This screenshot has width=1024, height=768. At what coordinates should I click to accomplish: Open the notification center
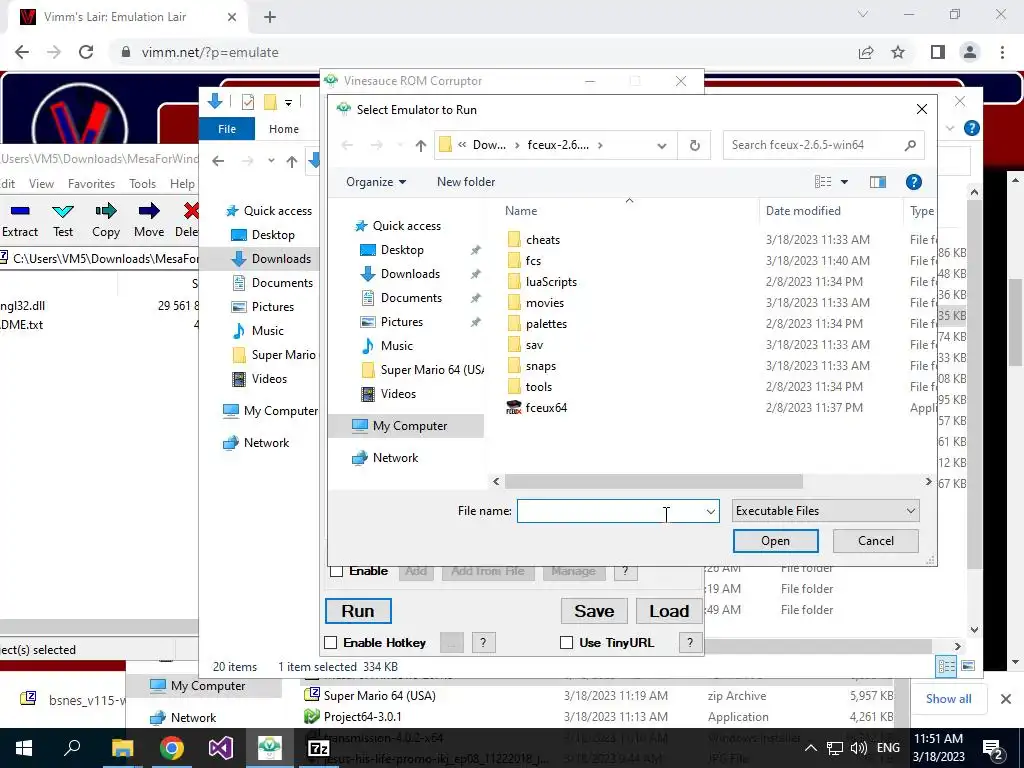point(993,748)
